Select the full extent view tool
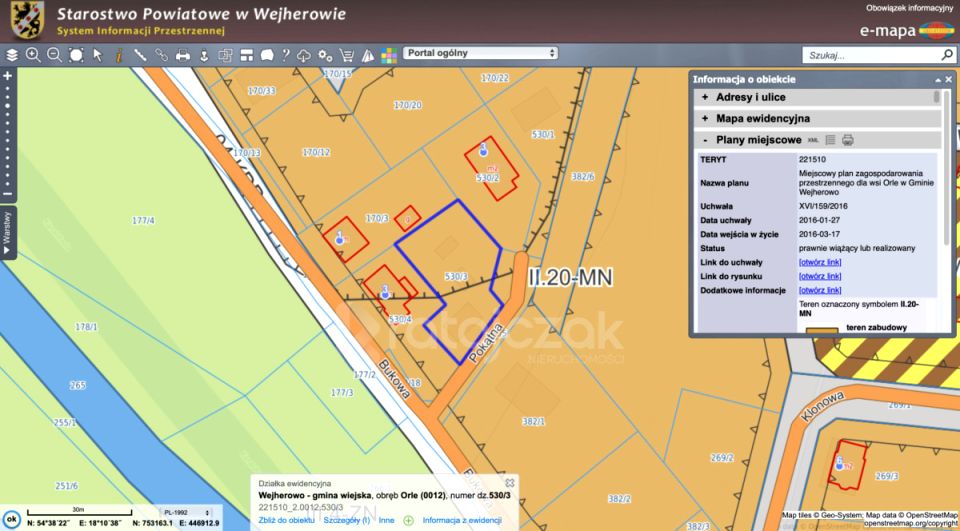This screenshot has width=960, height=531. [76, 55]
